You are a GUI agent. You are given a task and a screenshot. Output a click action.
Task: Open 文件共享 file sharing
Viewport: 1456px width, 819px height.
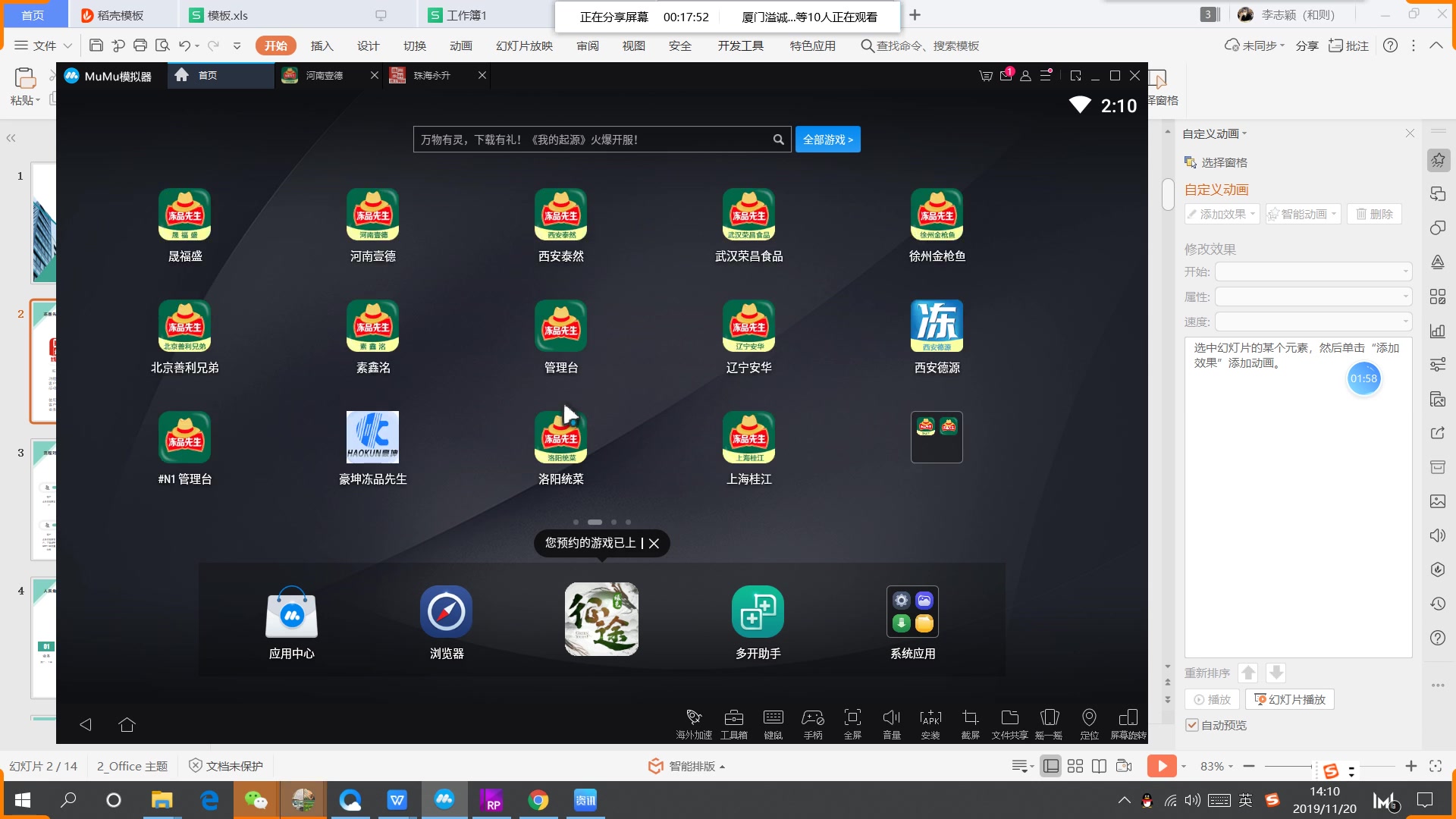point(1010,723)
